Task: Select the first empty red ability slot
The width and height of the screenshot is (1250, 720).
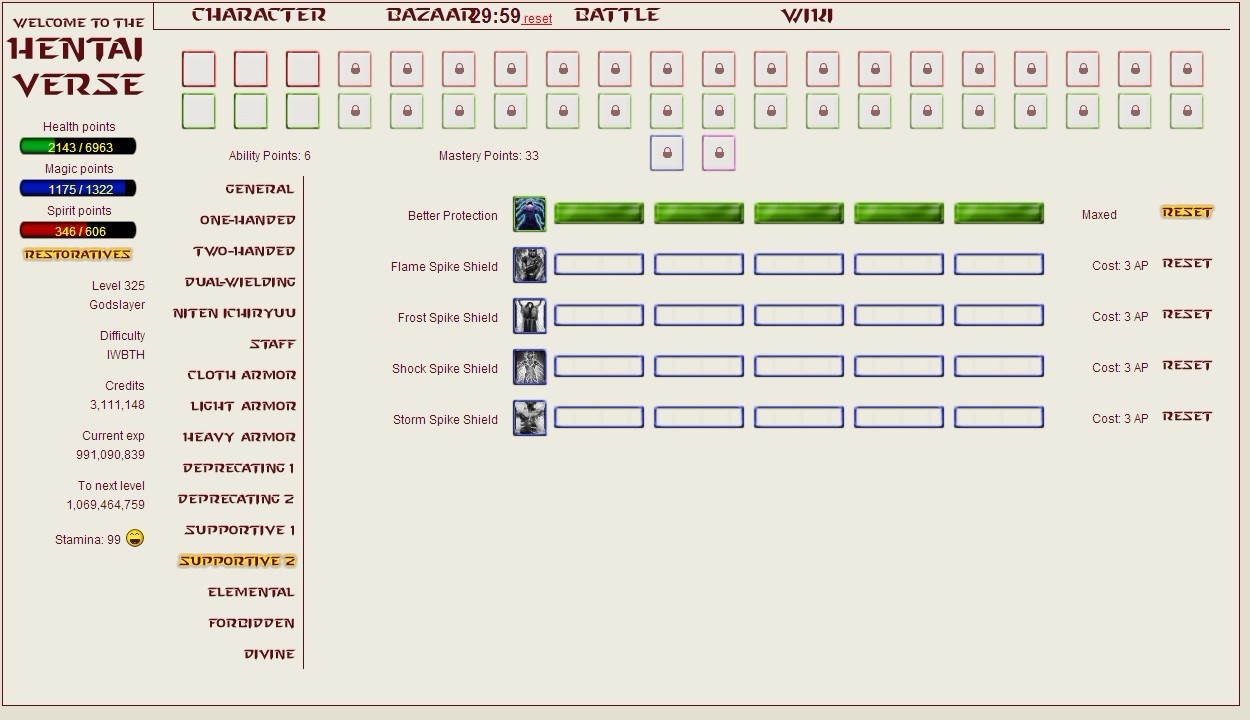Action: (199, 69)
